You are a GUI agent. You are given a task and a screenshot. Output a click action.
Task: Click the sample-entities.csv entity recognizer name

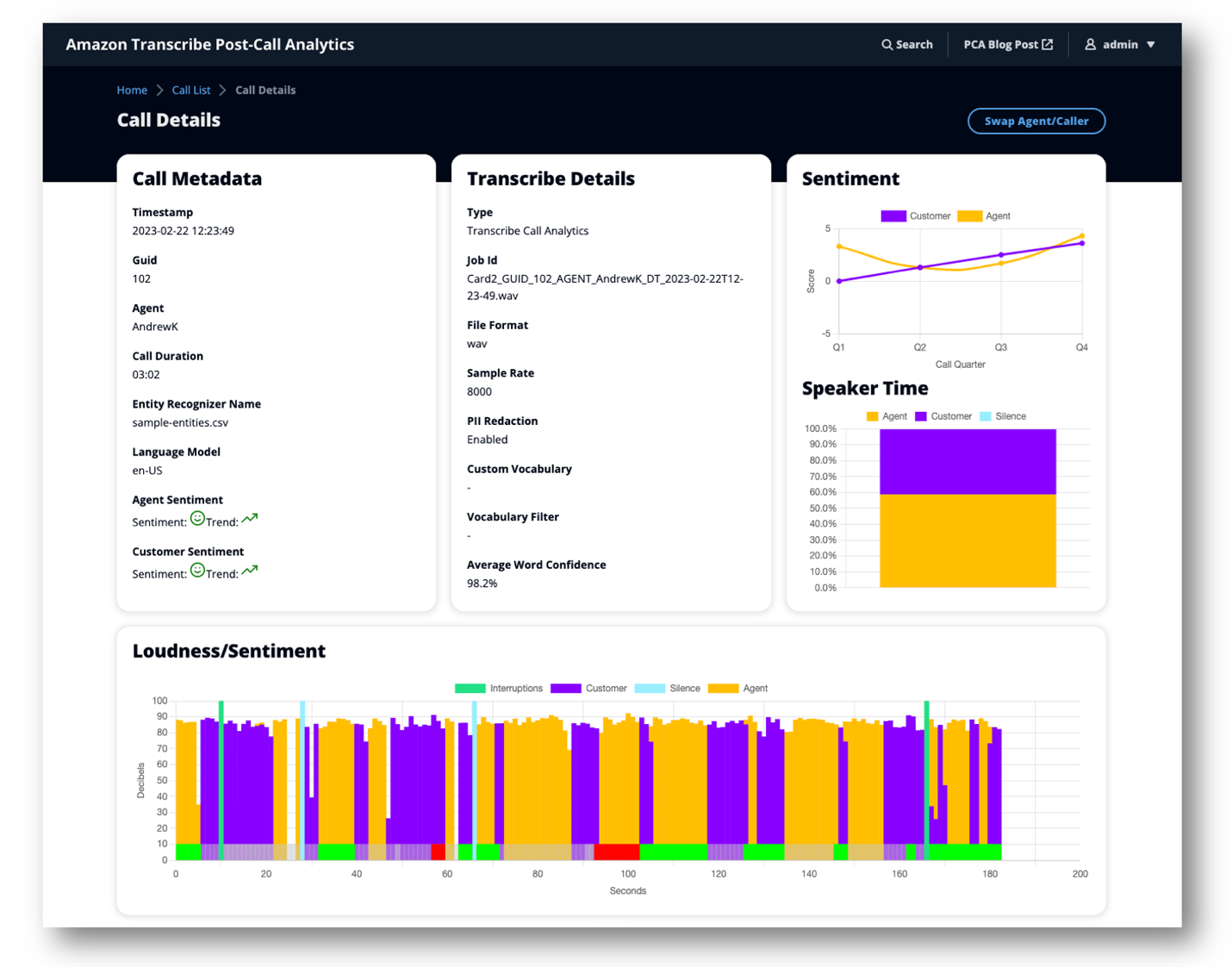(180, 423)
